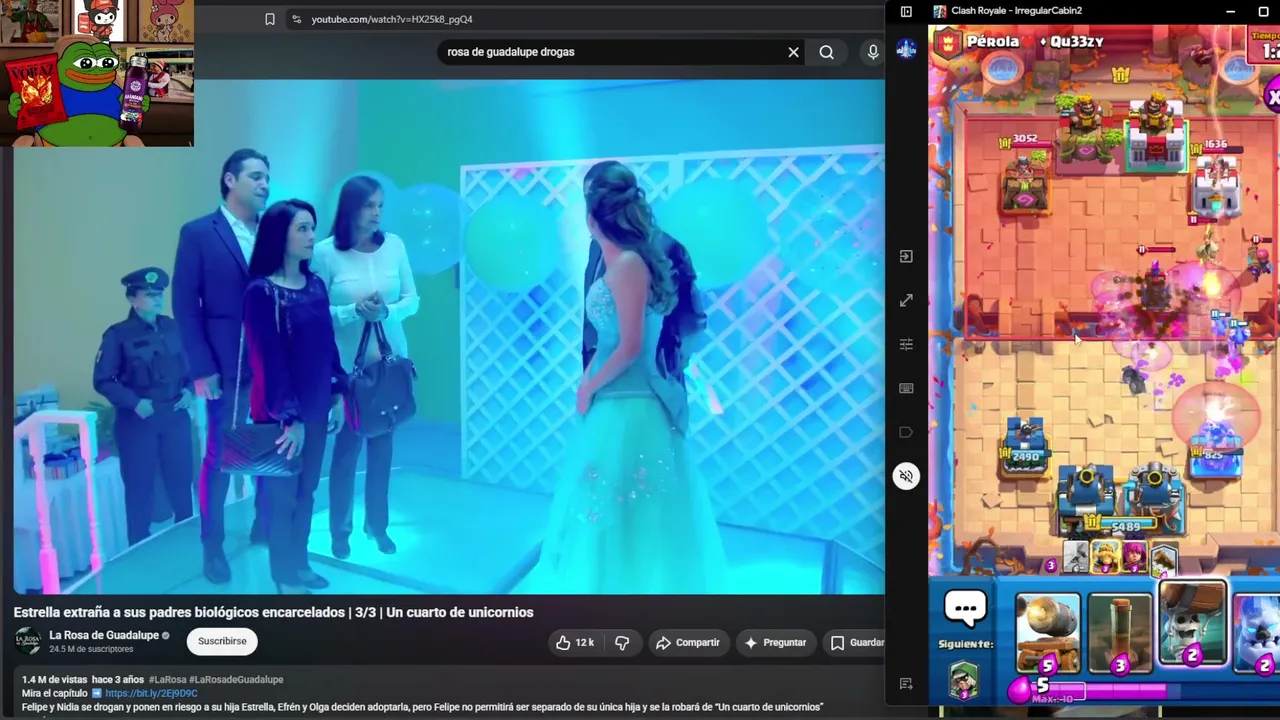
Task: Select the Log card costing 3 elixir
Action: click(x=1120, y=632)
